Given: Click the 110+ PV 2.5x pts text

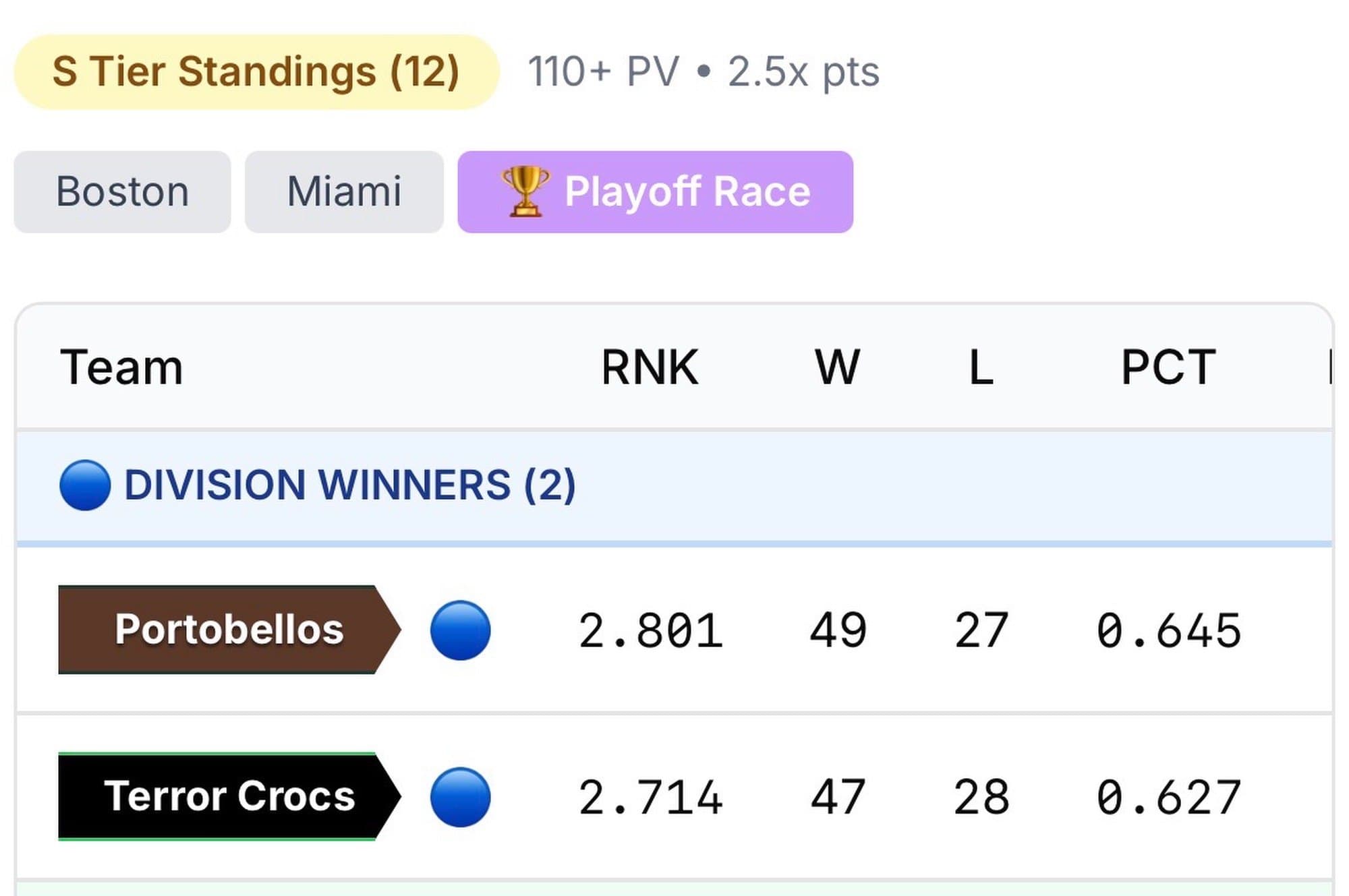Looking at the screenshot, I should (703, 72).
